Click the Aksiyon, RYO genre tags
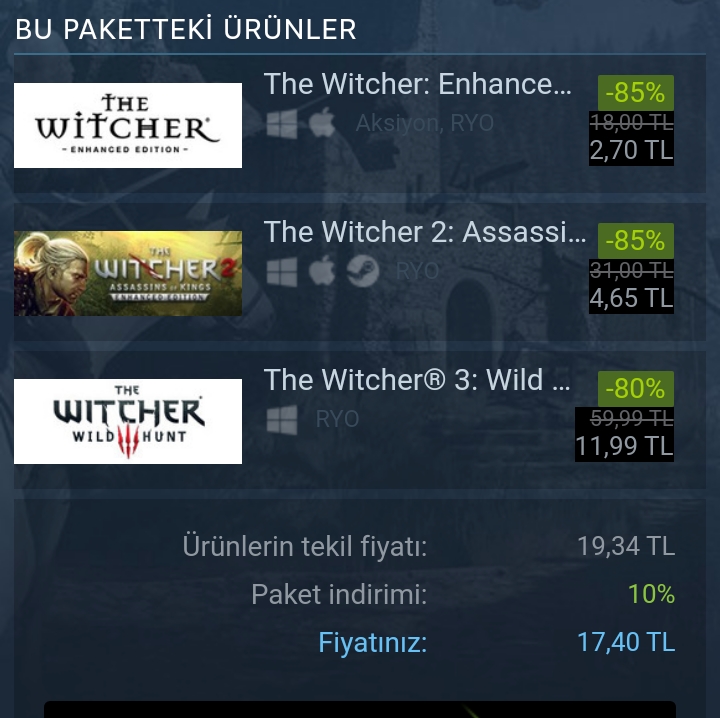Viewport: 720px width, 718px height. tap(425, 123)
